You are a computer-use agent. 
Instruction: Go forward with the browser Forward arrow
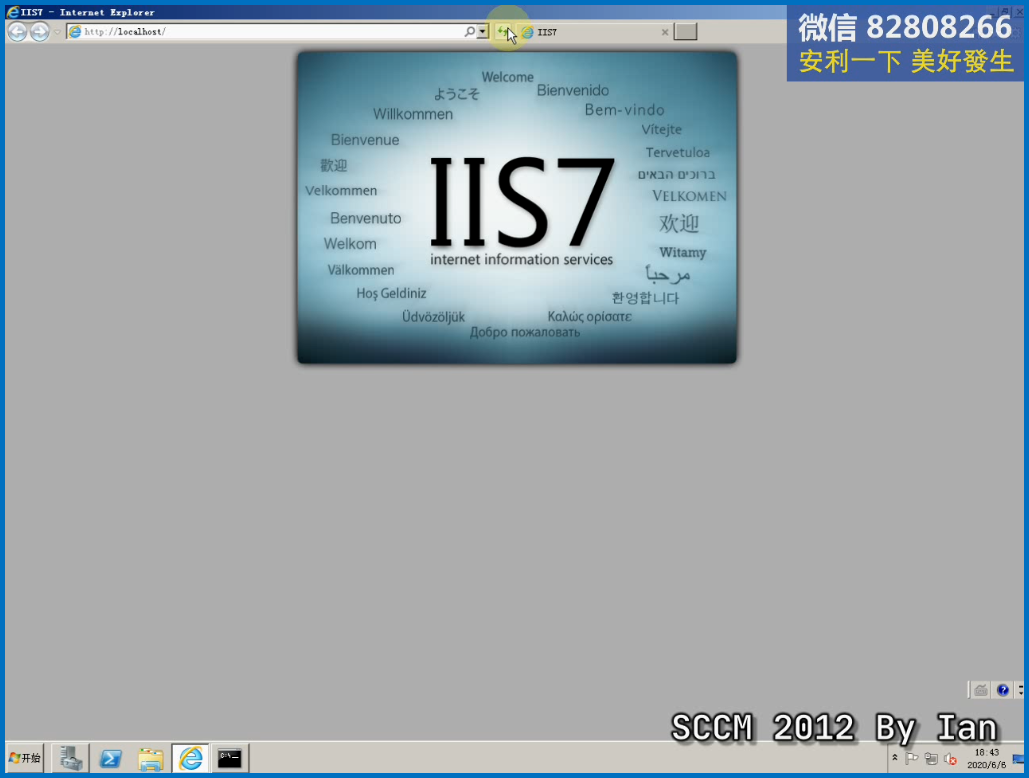40,31
